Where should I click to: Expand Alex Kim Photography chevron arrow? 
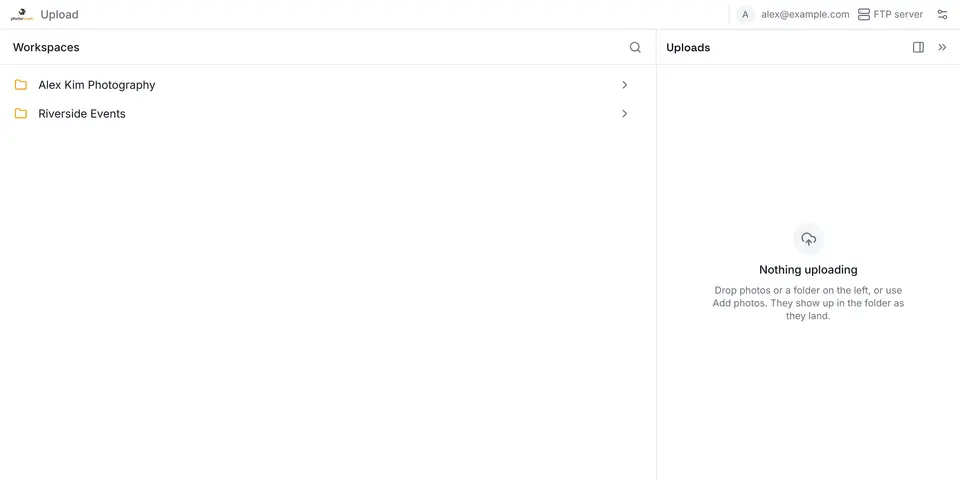(624, 84)
